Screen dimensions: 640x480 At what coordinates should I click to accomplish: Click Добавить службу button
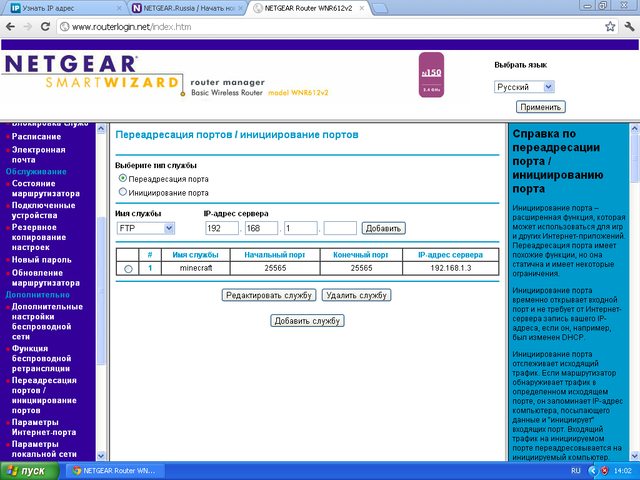pos(307,321)
